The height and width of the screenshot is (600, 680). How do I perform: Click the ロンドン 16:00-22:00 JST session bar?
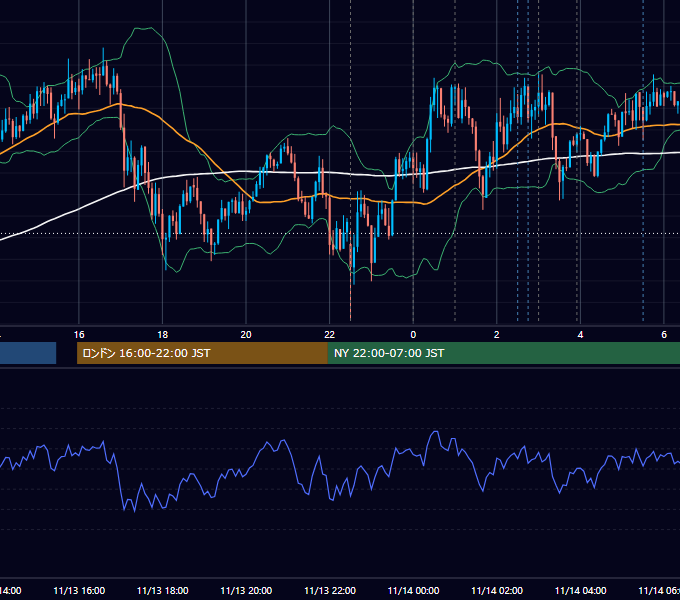(202, 353)
